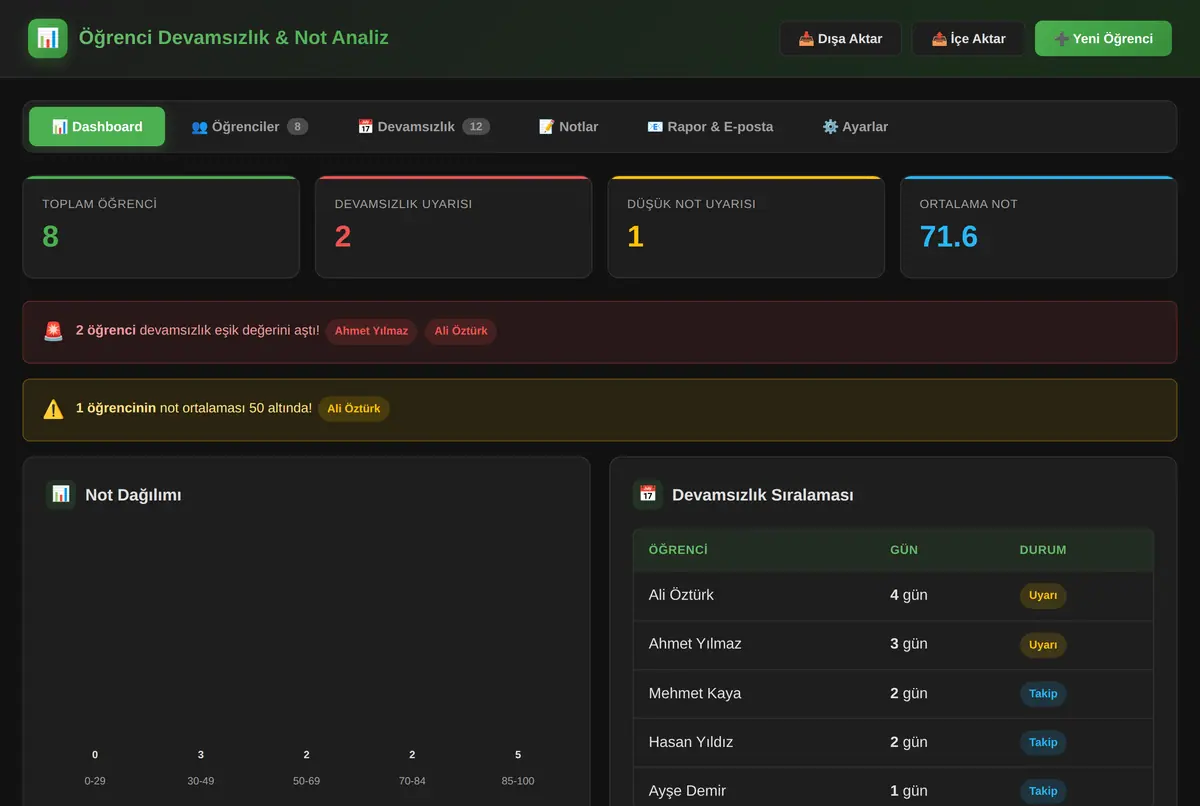The image size is (1200, 806).
Task: Open the Dashboard tab
Action: [97, 127]
